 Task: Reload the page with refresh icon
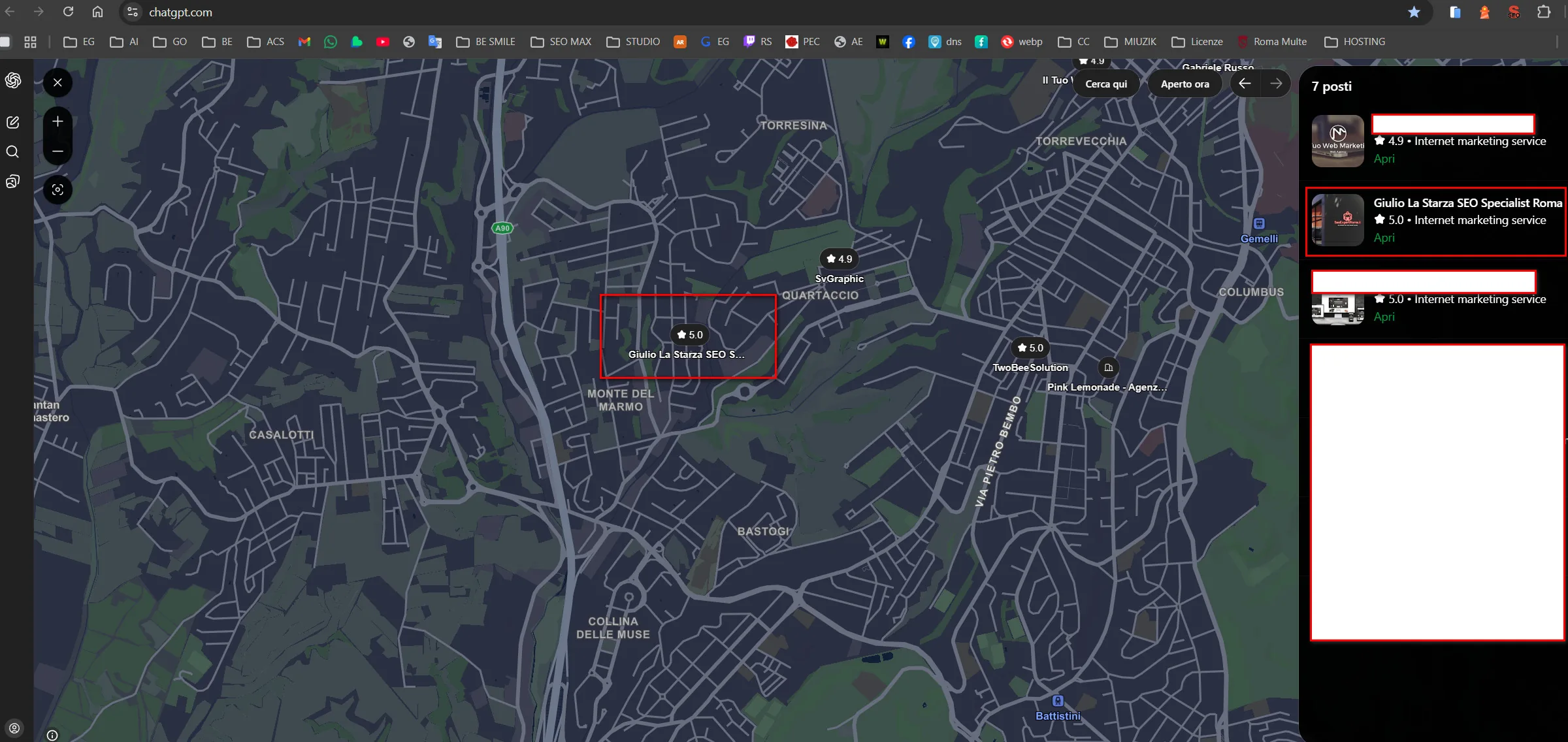pyautogui.click(x=68, y=12)
